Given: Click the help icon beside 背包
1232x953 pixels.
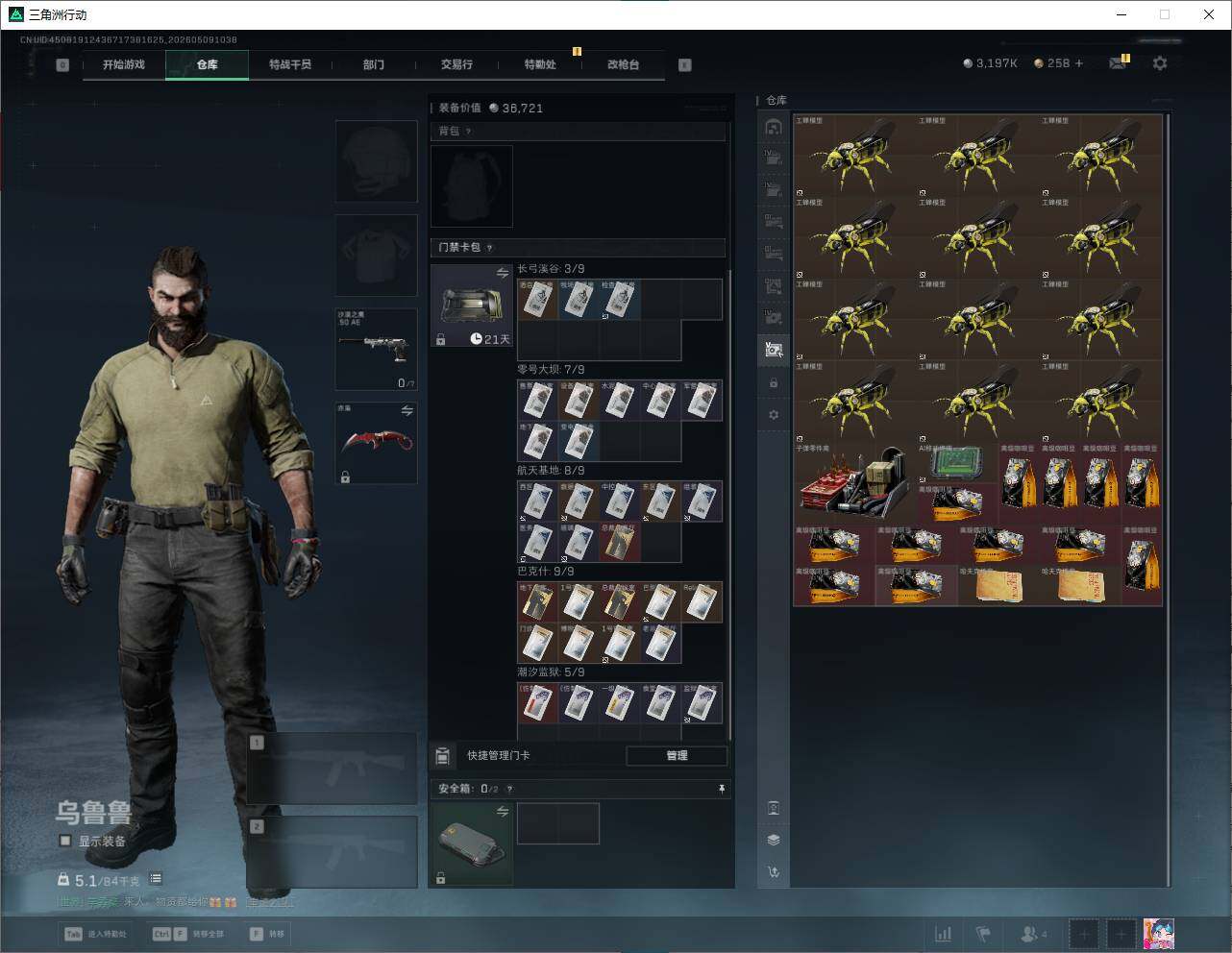Looking at the screenshot, I should [x=468, y=132].
